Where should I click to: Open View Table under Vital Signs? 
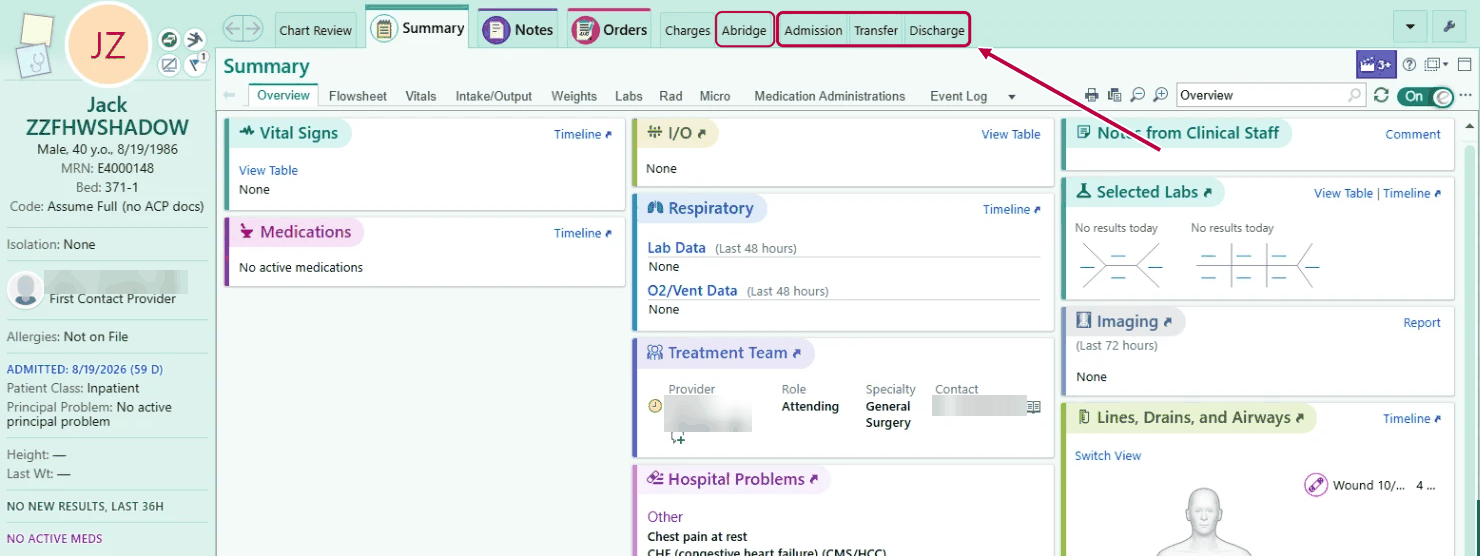268,170
